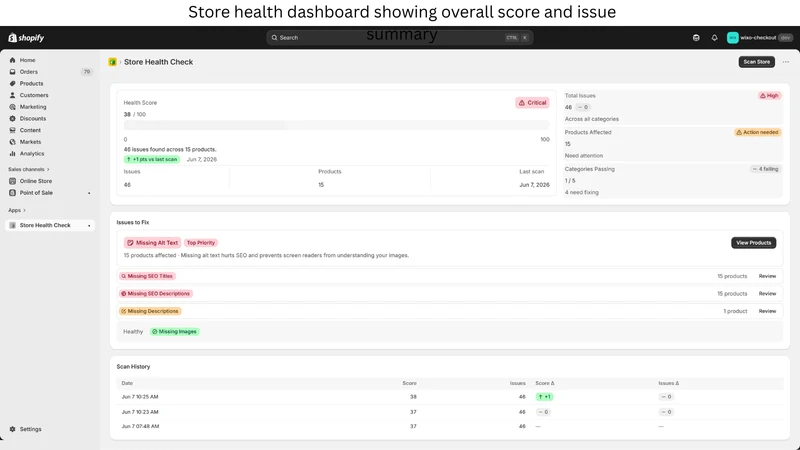Image resolution: width=800 pixels, height=450 pixels.
Task: Click the Critical status badge
Action: tap(532, 103)
